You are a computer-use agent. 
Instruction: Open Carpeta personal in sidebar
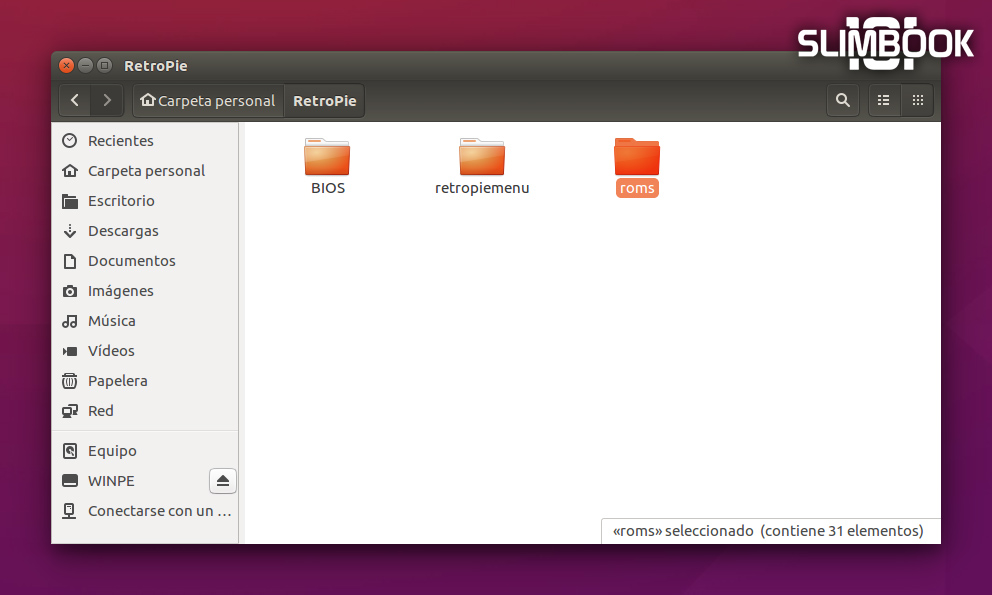pos(146,171)
